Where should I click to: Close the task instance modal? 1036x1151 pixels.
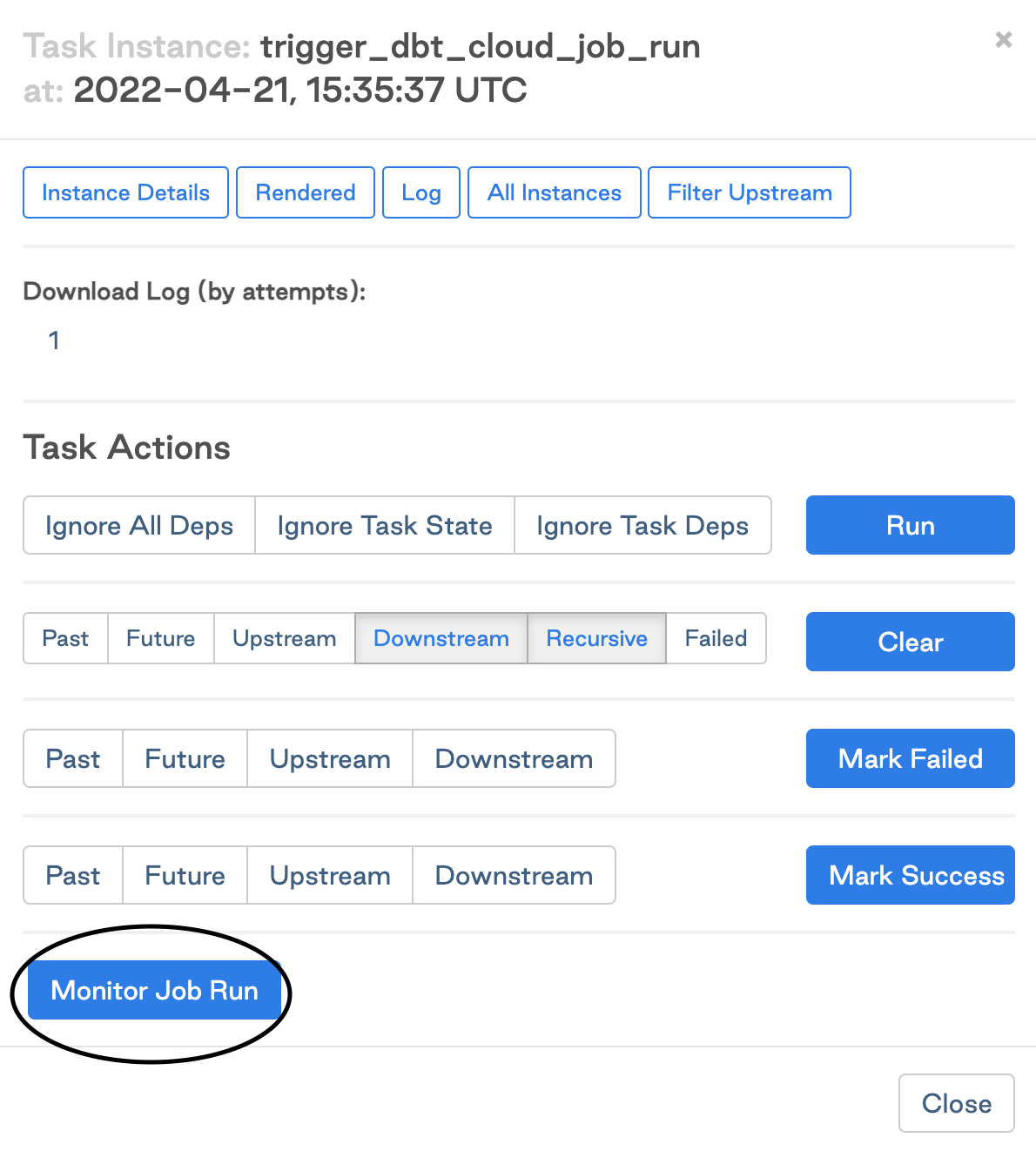(x=956, y=1103)
